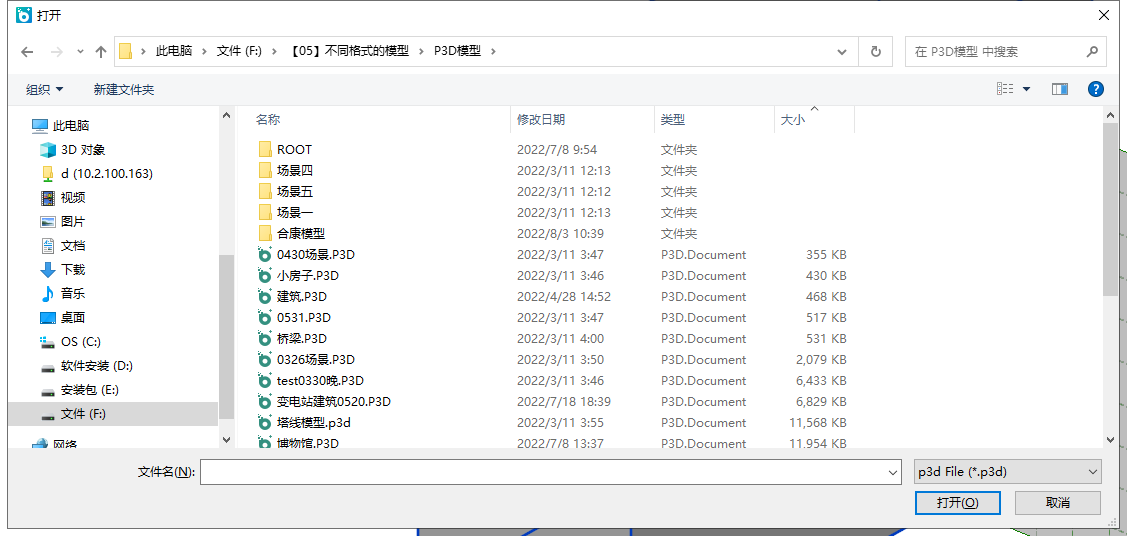Image resolution: width=1127 pixels, height=536 pixels.
Task: Click the 打开(O) button
Action: [x=957, y=503]
